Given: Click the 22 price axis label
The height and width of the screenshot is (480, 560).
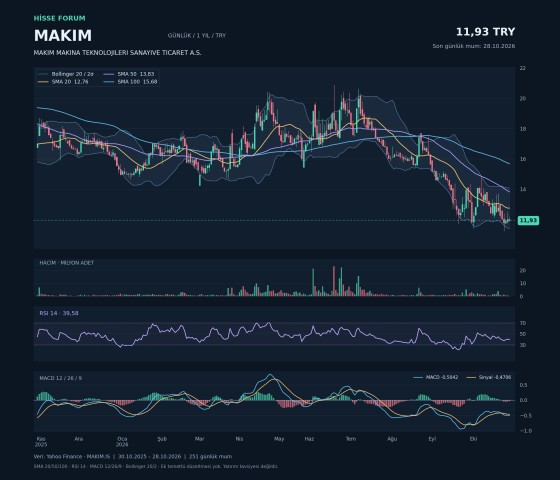Looking at the screenshot, I should pyautogui.click(x=522, y=68).
